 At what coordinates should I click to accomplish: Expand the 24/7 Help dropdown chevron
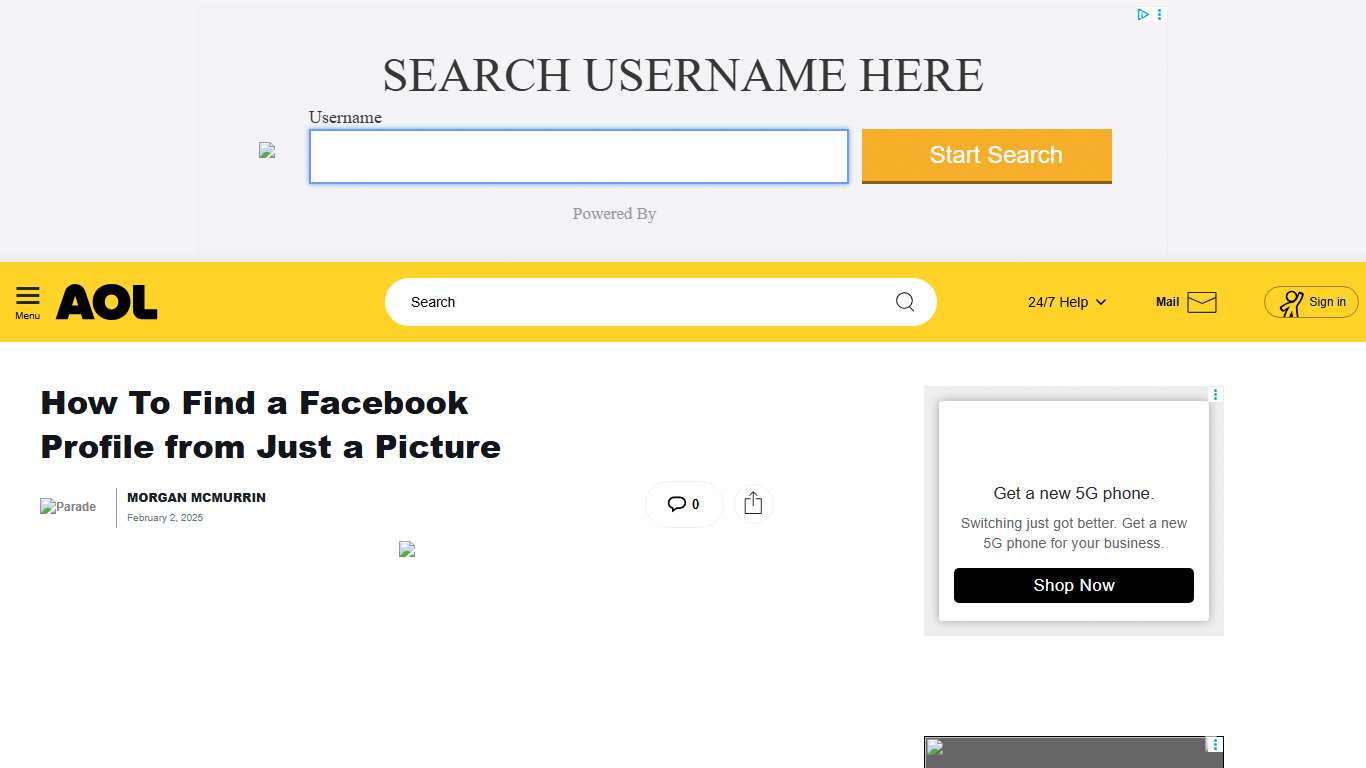[x=1100, y=302]
